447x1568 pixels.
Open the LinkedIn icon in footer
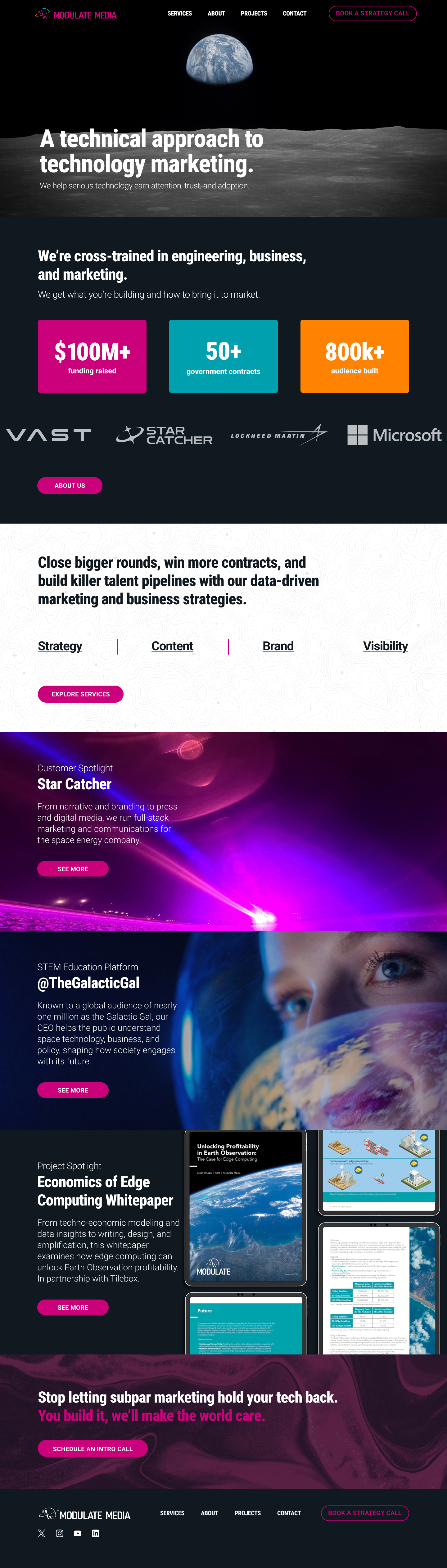click(96, 1533)
